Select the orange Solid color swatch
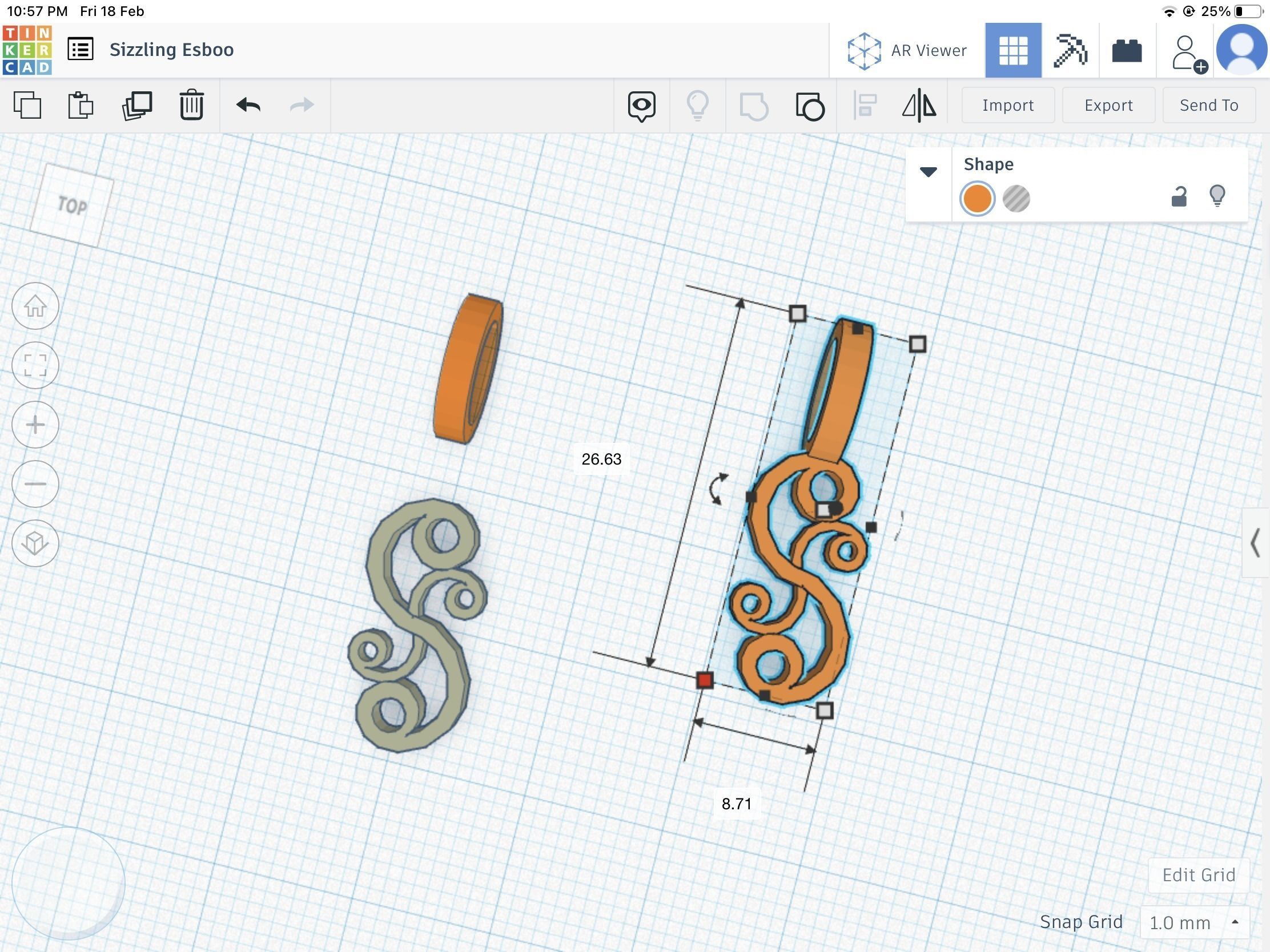 coord(977,199)
